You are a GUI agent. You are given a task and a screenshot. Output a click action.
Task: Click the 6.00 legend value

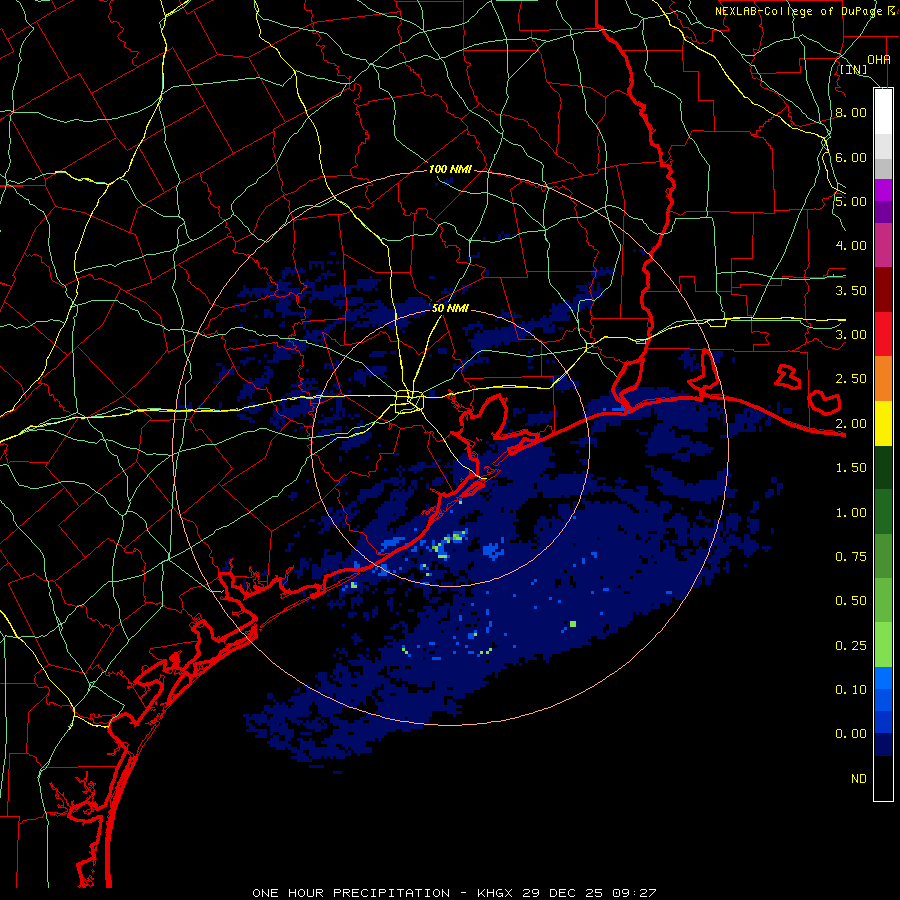tap(851, 157)
